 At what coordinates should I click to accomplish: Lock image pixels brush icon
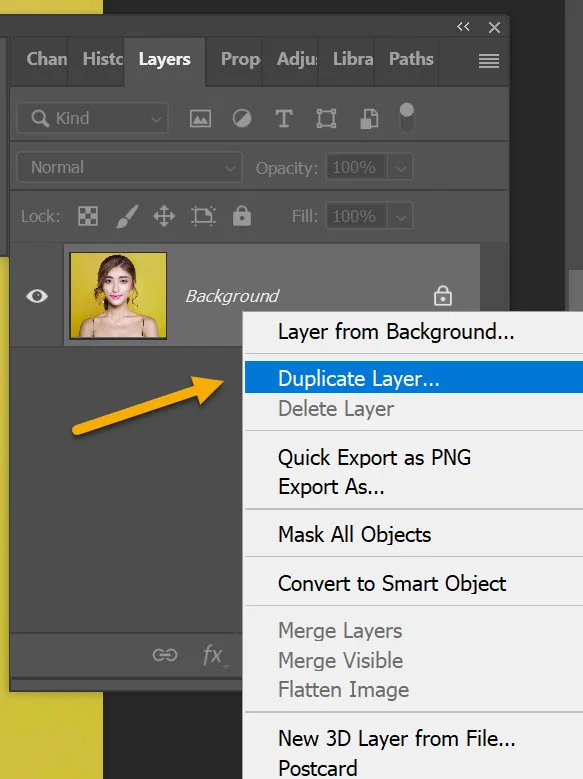(x=127, y=216)
